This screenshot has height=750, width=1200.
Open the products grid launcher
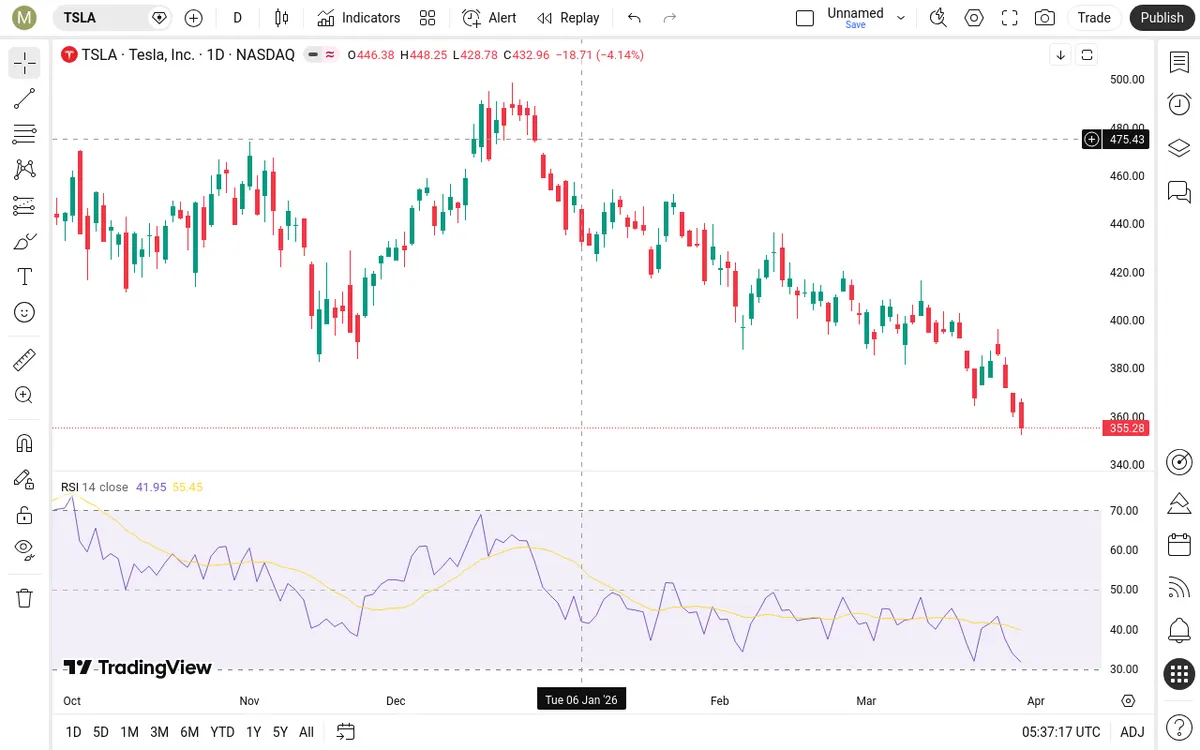click(x=1179, y=674)
